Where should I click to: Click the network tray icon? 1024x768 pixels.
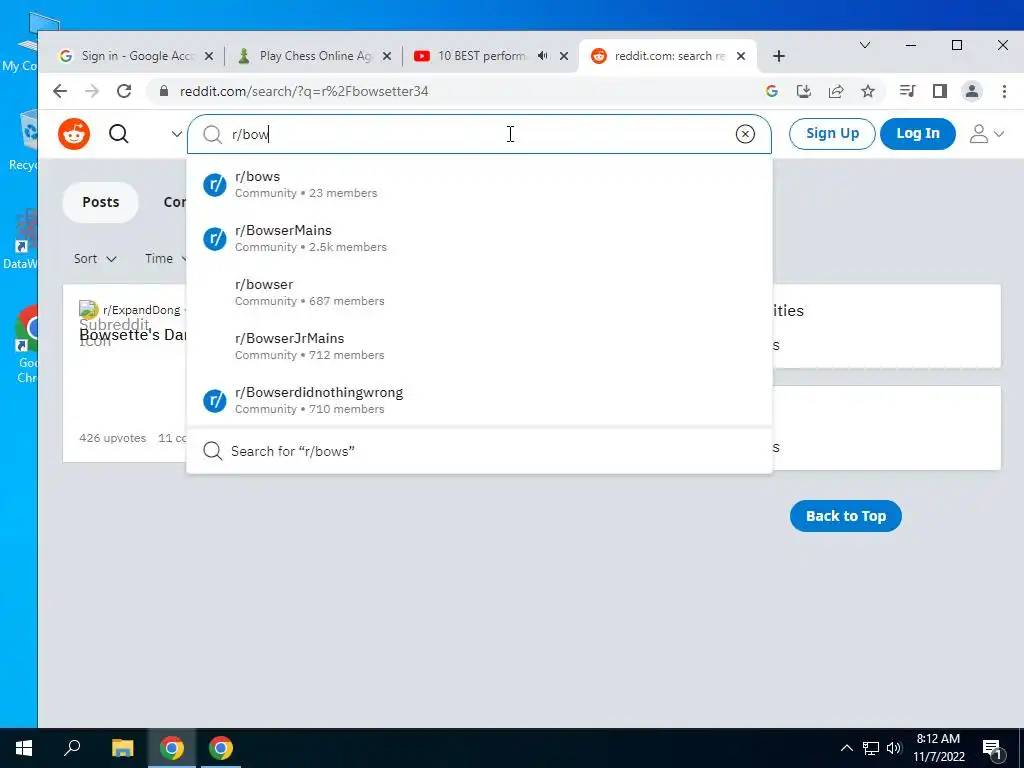[871, 748]
